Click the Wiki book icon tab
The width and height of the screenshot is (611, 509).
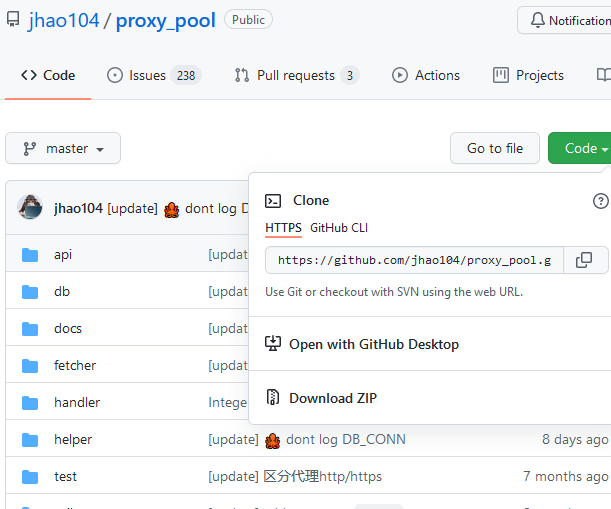tap(604, 75)
